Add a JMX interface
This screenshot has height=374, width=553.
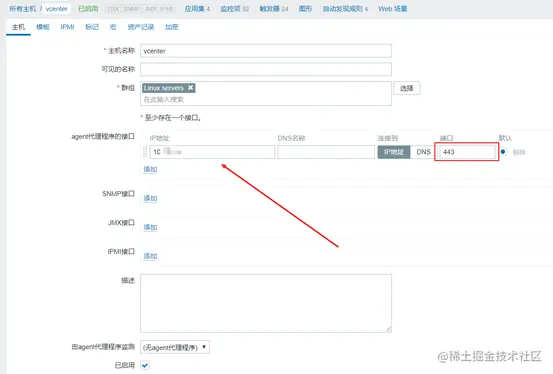150,227
